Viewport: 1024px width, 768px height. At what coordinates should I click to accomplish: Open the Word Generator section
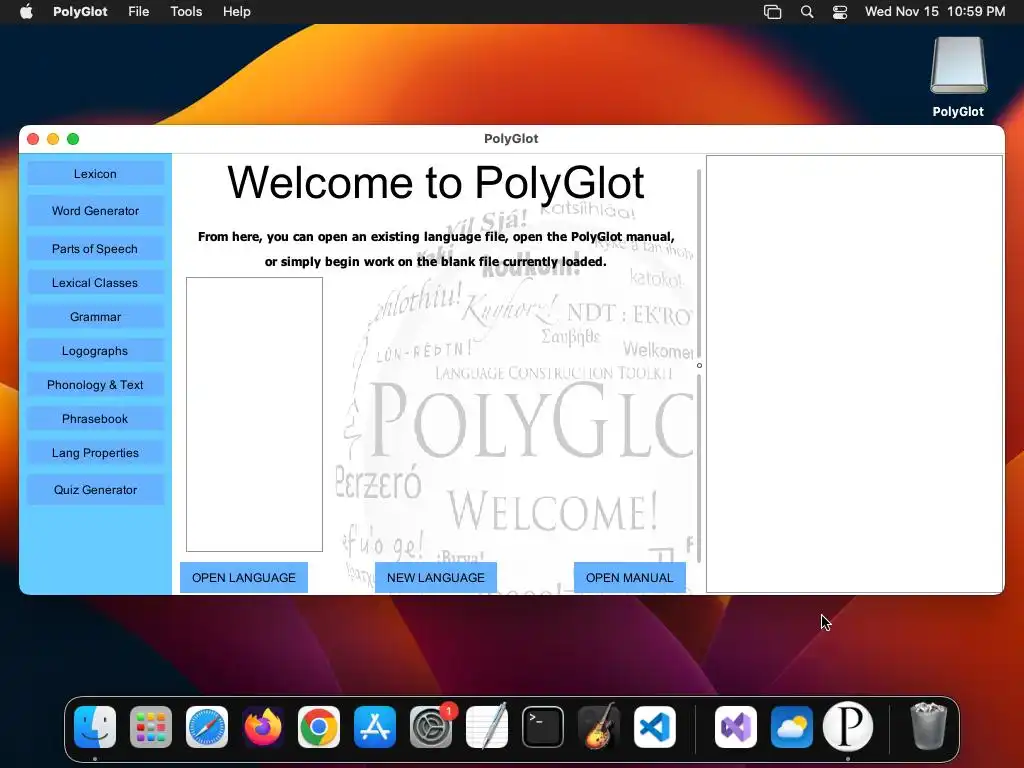[95, 211]
